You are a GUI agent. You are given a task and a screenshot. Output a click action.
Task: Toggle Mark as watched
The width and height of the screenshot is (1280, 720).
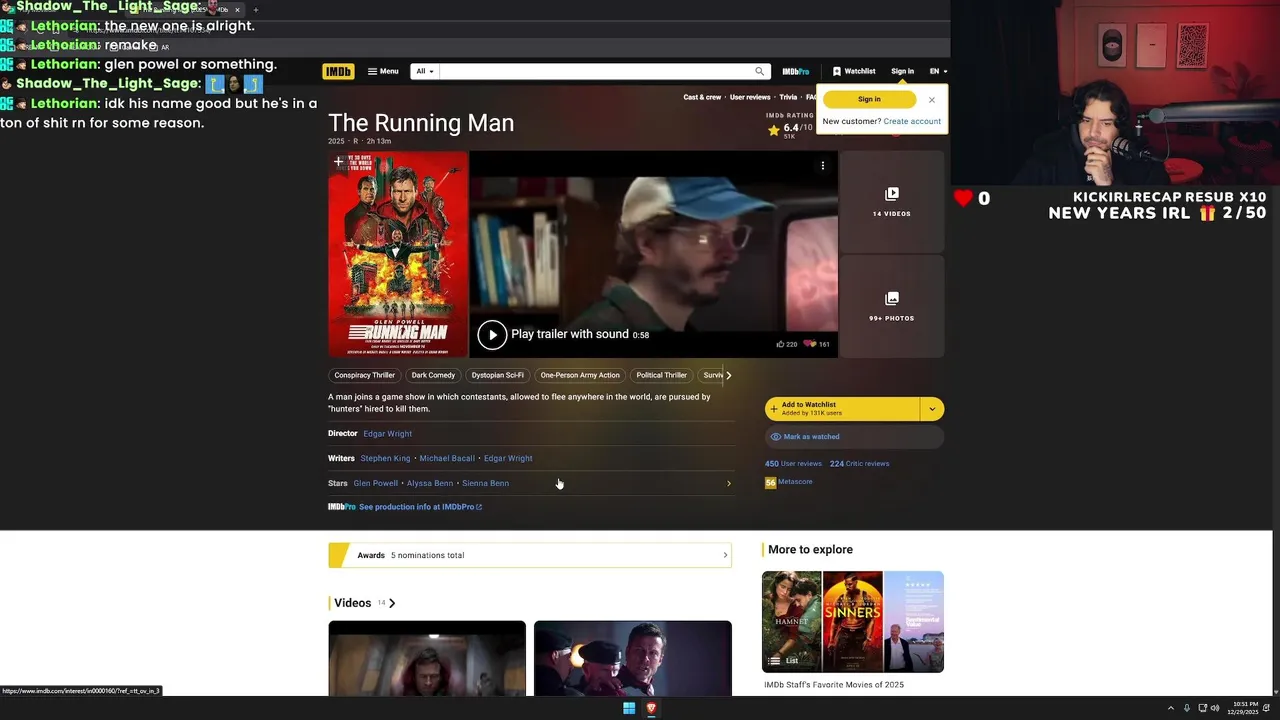coord(854,436)
